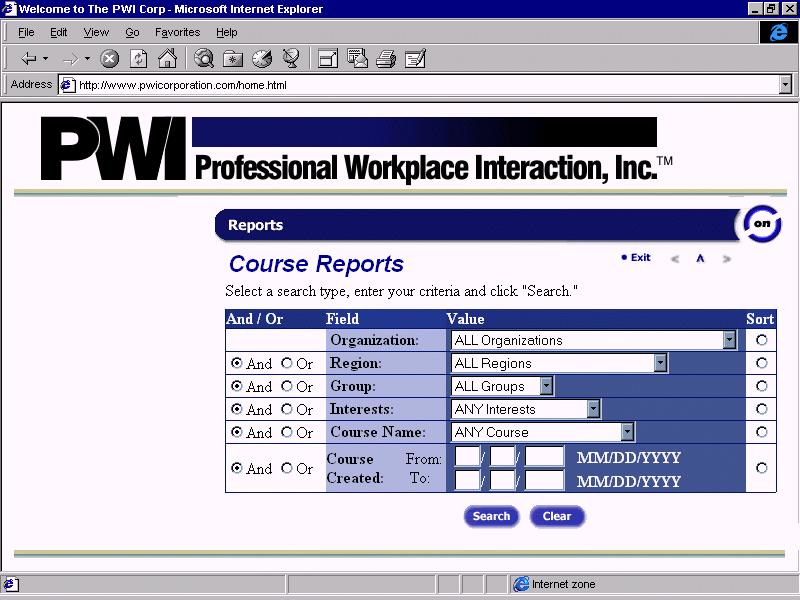The height and width of the screenshot is (600, 800).
Task: Go to Home via house icon
Action: click(x=167, y=59)
